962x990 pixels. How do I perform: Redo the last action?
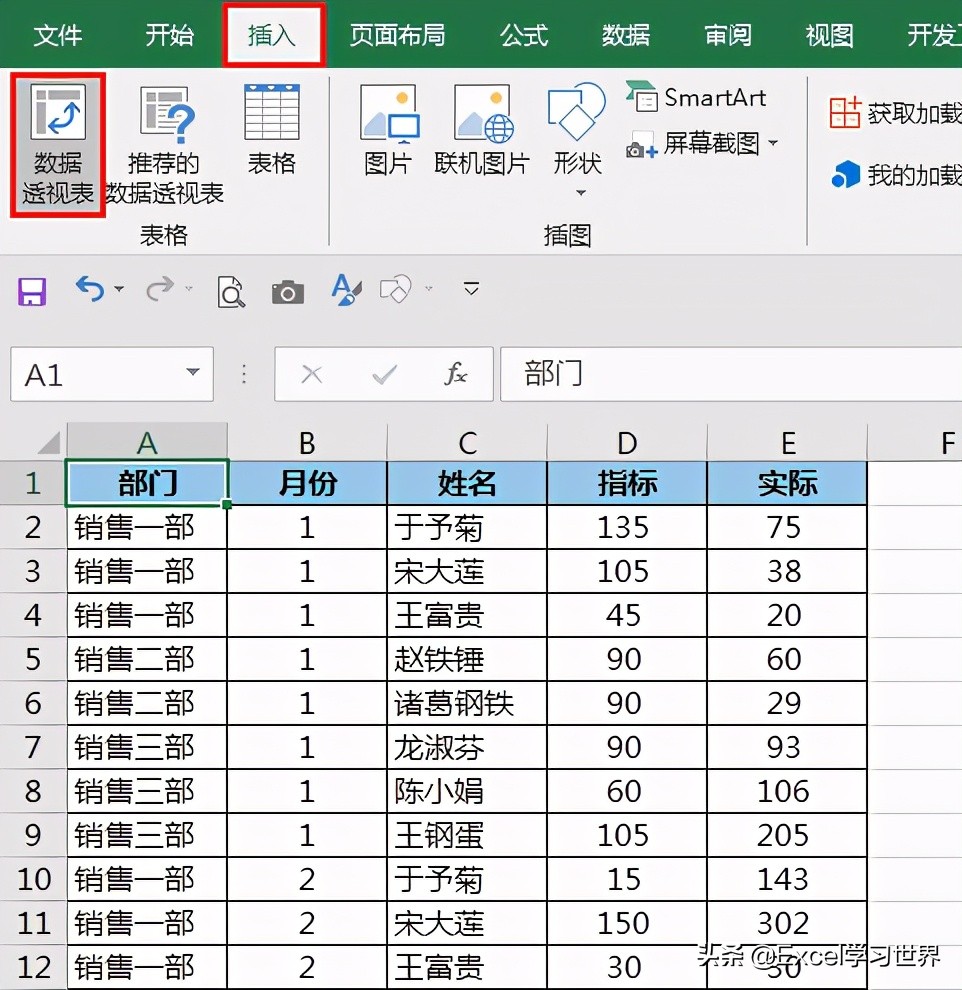[160, 289]
